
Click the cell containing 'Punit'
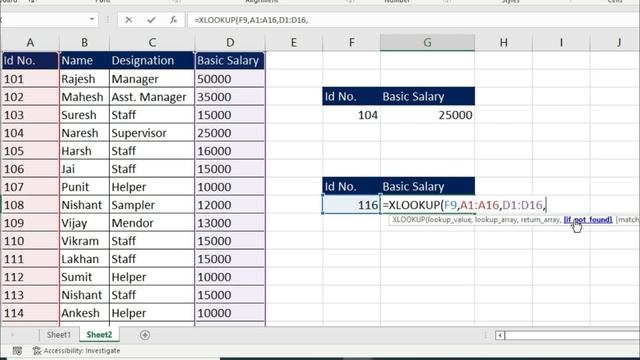(84, 187)
